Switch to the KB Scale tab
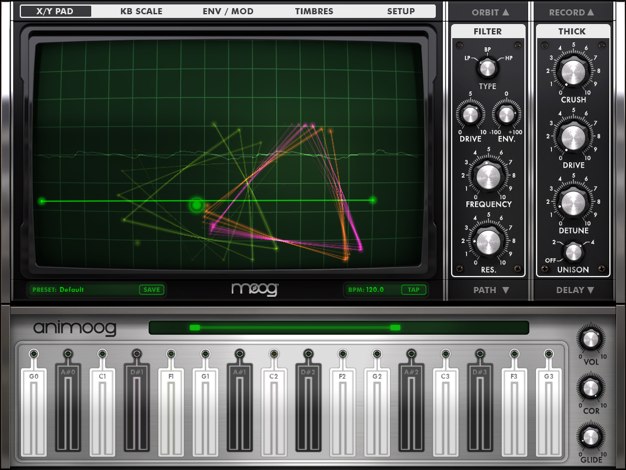 tap(141, 12)
